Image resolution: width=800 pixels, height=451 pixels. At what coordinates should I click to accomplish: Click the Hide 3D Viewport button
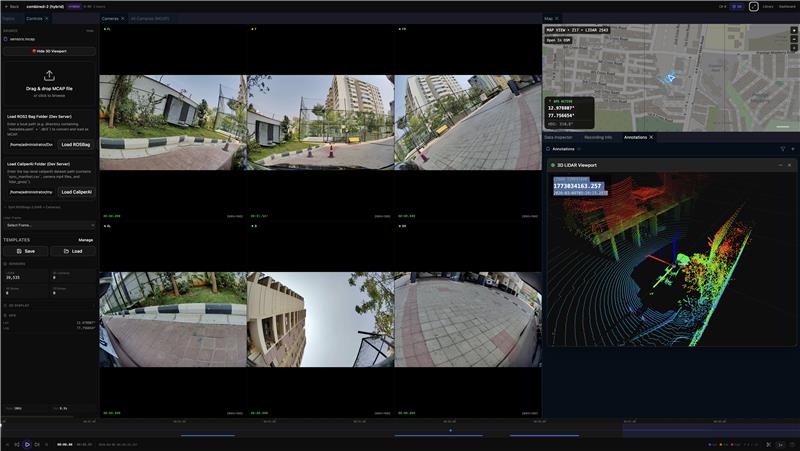49,50
